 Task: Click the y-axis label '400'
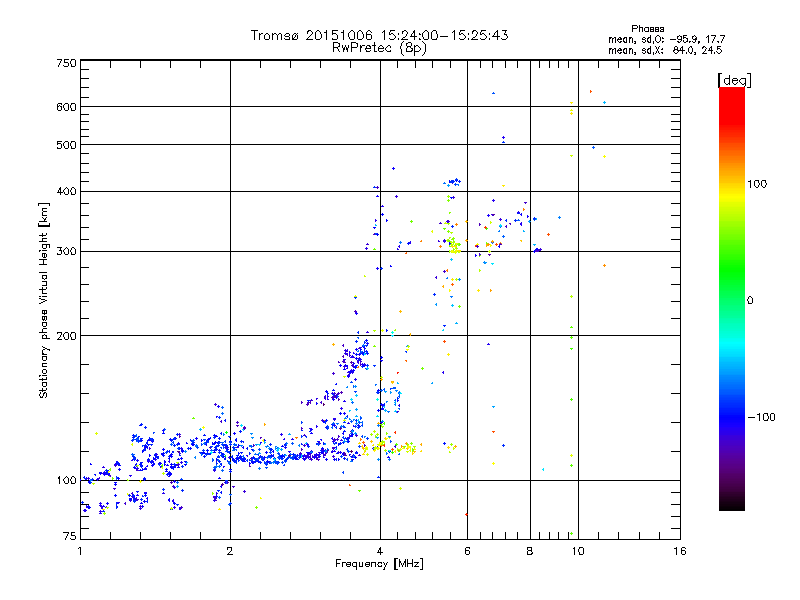66,192
